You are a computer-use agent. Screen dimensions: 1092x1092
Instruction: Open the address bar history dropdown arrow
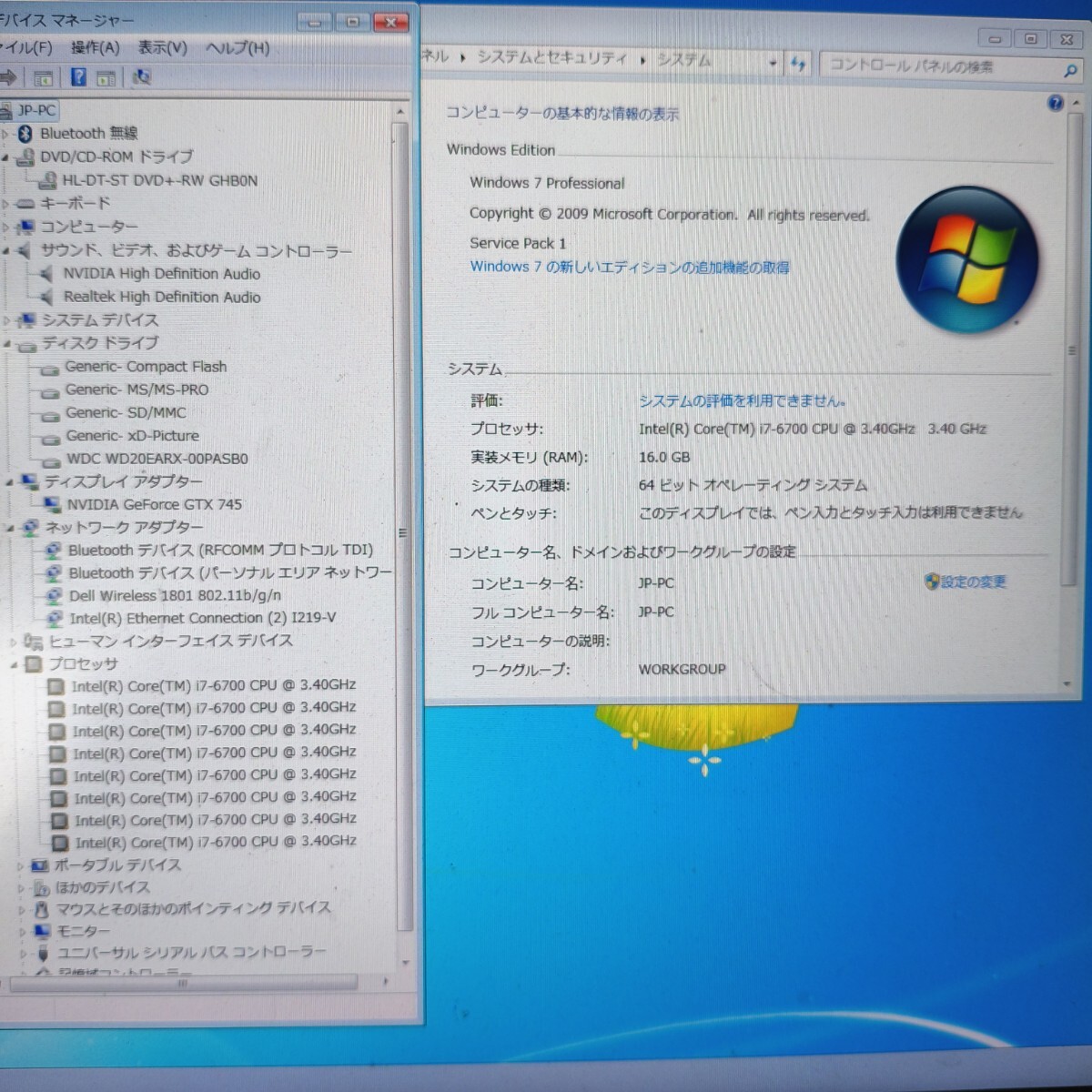tap(773, 64)
